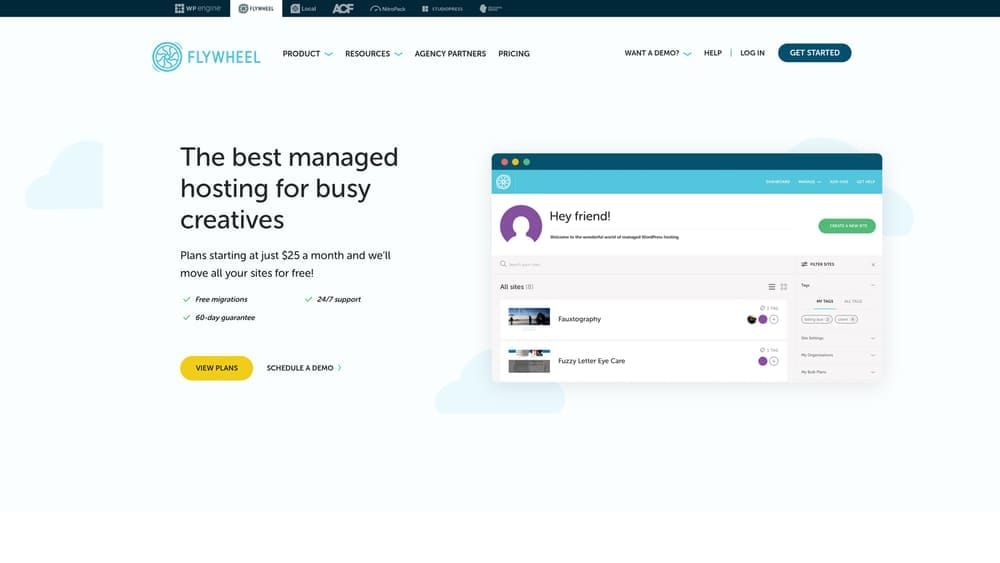Open the Help link
The height and width of the screenshot is (563, 1000).
coord(712,53)
